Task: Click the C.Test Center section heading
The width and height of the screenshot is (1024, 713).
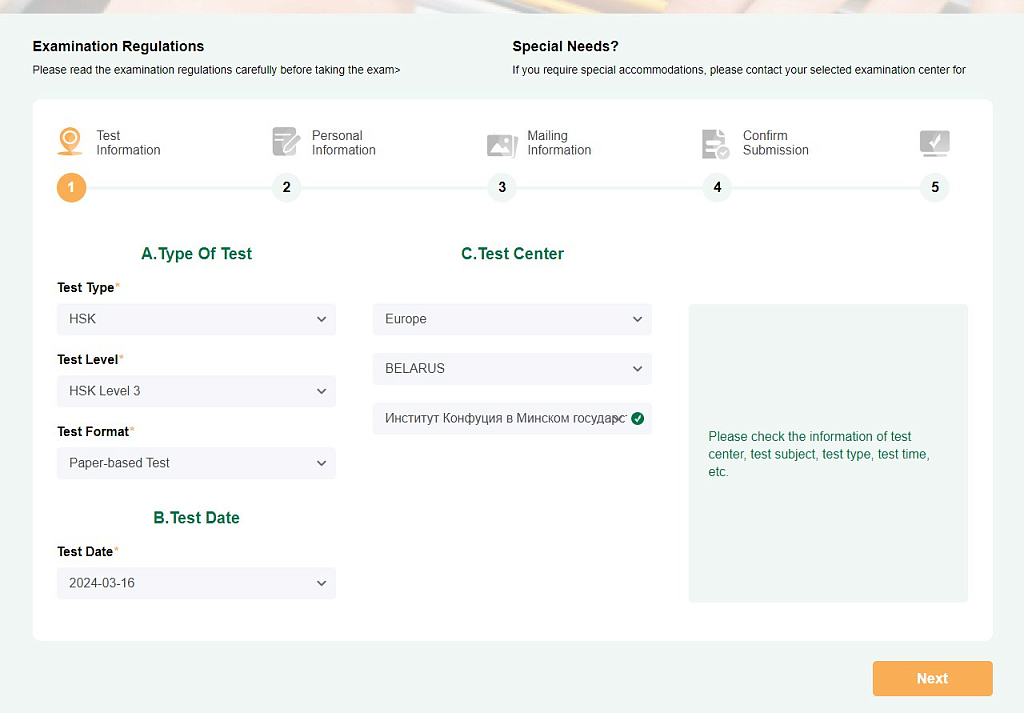Action: 513,253
